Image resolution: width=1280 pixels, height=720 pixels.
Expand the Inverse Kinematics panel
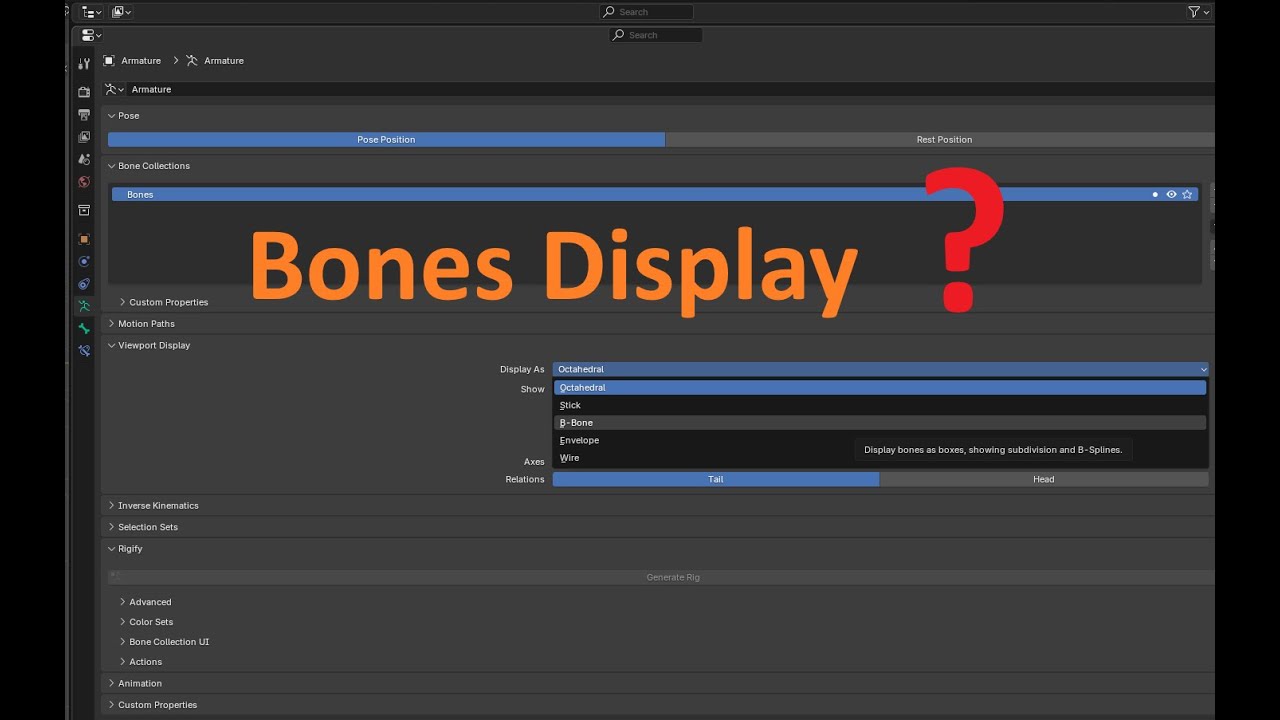tap(112, 506)
